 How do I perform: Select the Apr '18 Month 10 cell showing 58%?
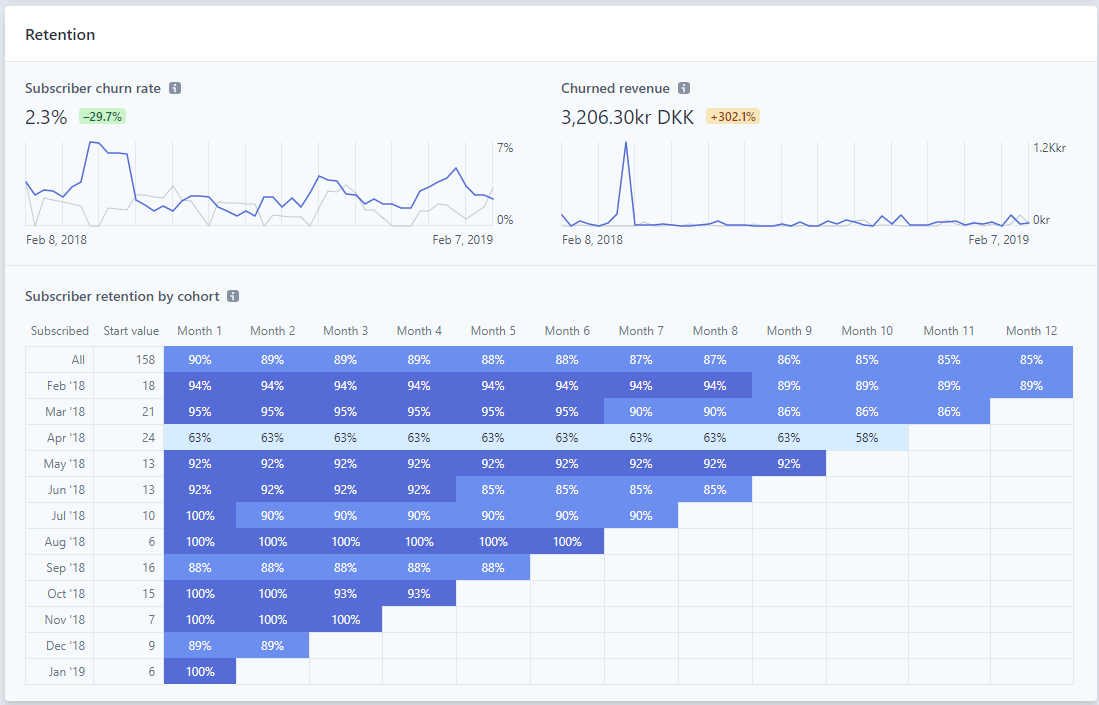coord(867,438)
